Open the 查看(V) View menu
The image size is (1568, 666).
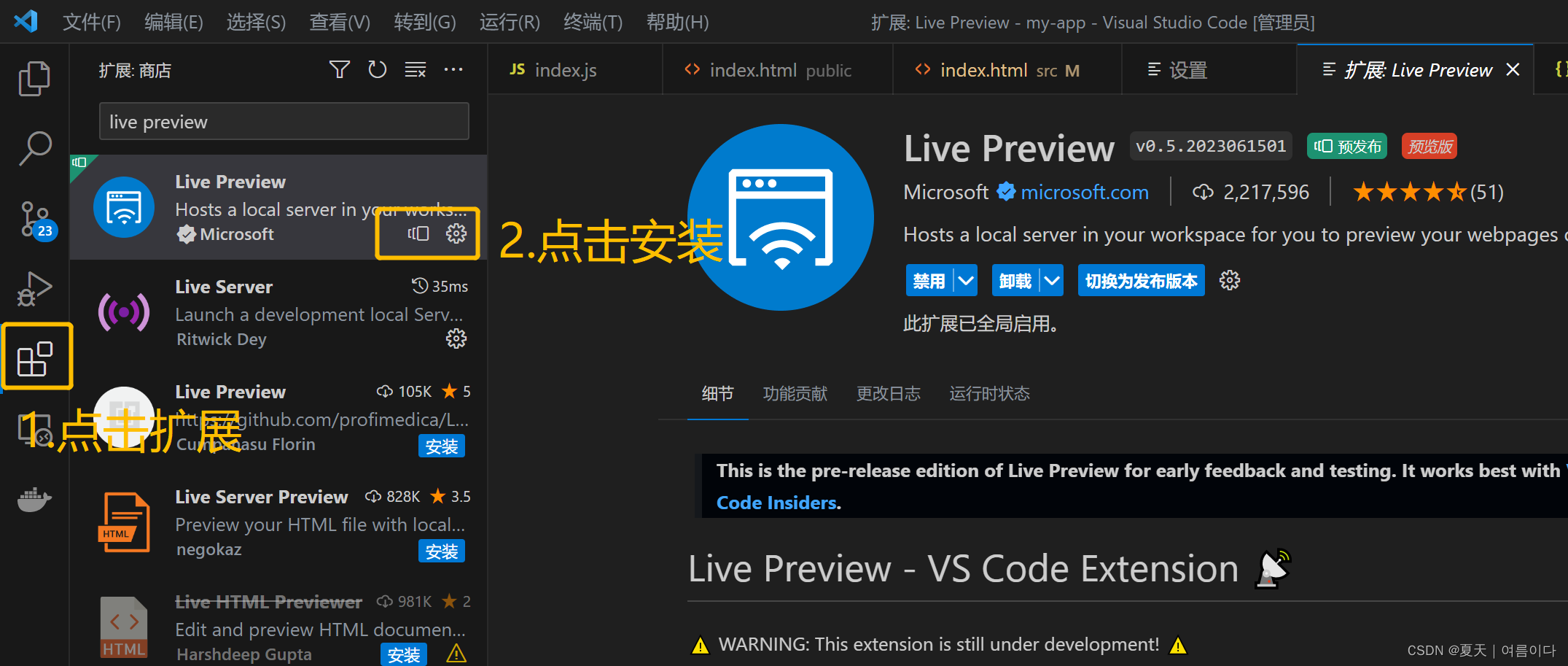pos(340,22)
